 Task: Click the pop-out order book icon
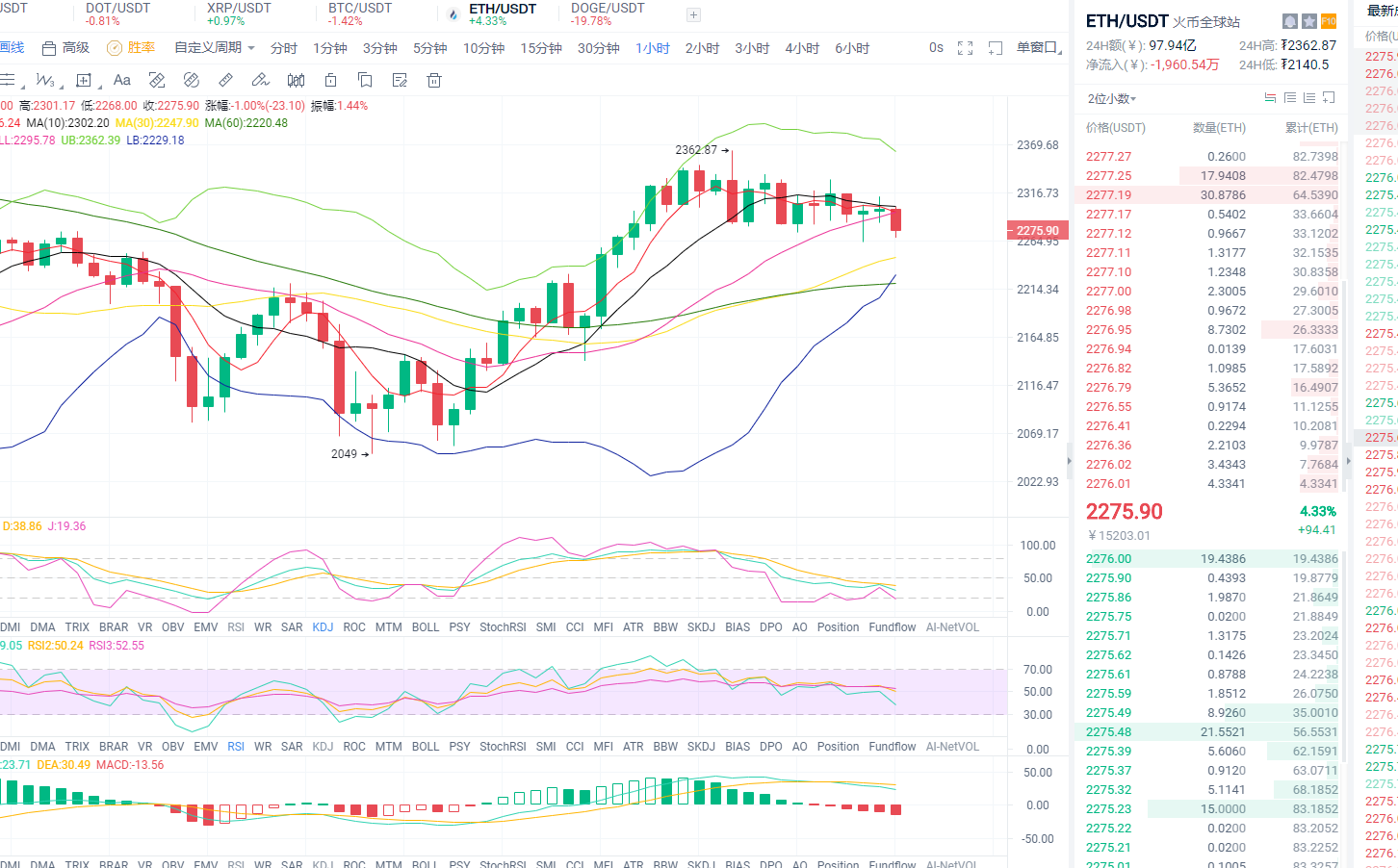pyautogui.click(x=1329, y=98)
